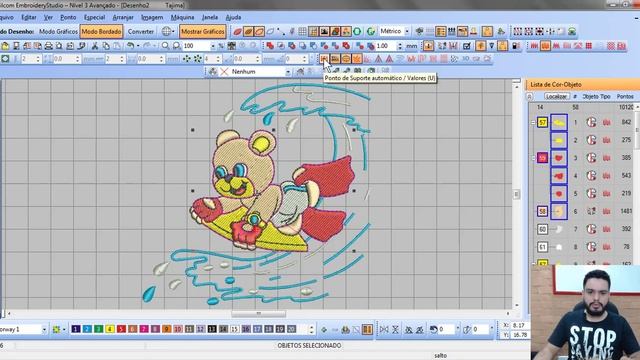Screen dimensions: 640x360
Task: Open the Ver menu
Action: [x=48, y=17]
